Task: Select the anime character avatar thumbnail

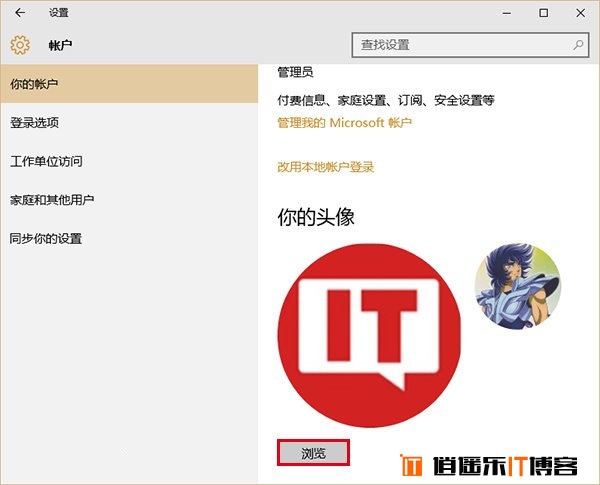Action: (x=518, y=286)
